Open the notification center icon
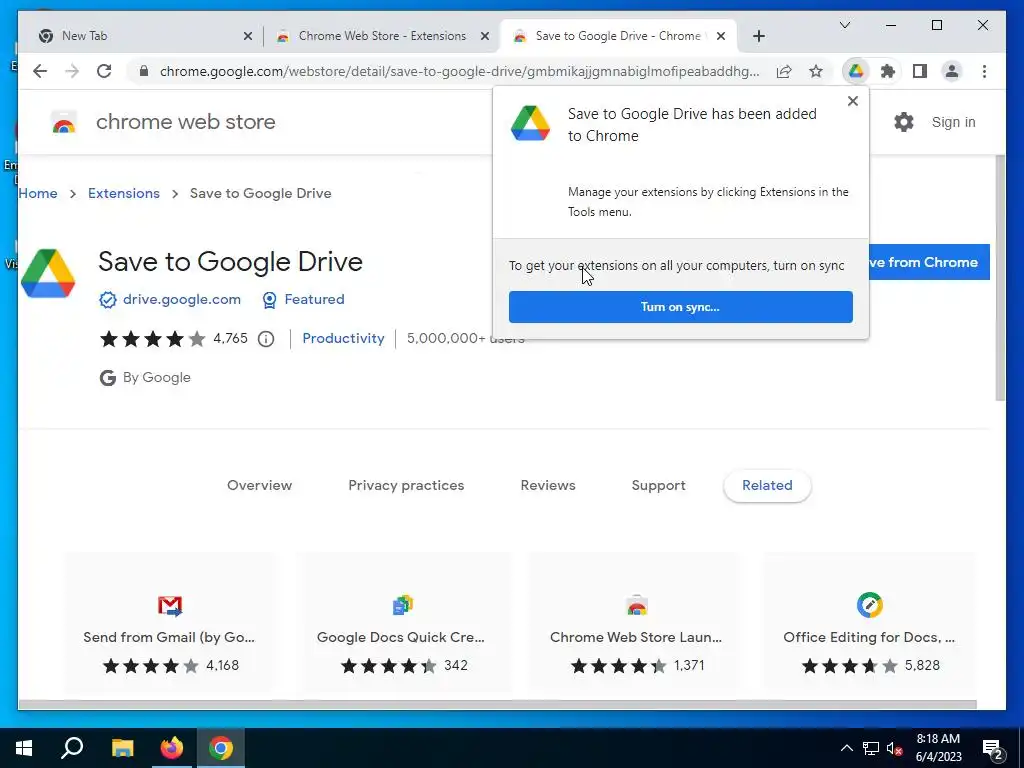This screenshot has width=1024, height=768. click(x=993, y=748)
